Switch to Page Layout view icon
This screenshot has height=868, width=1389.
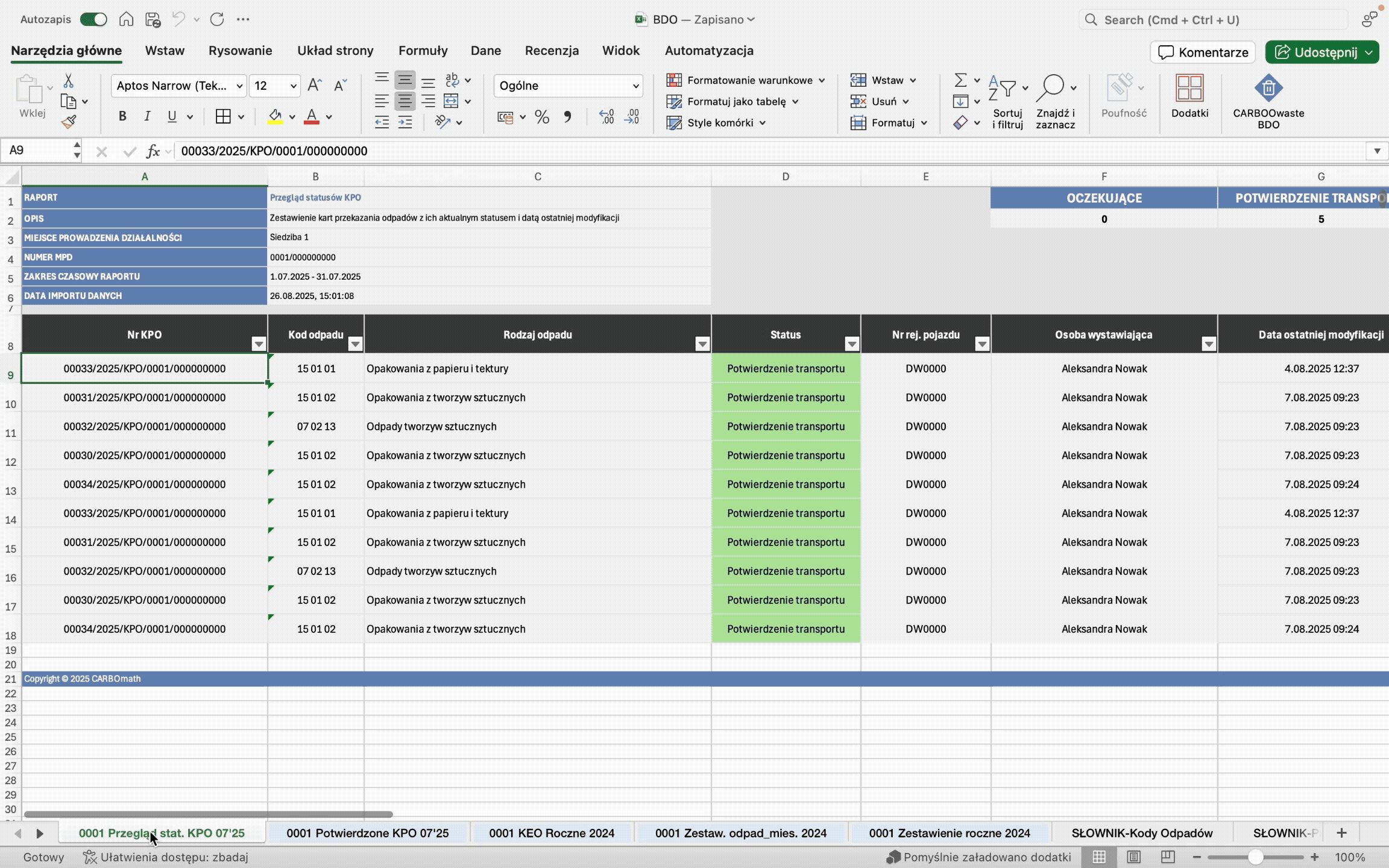1133,857
